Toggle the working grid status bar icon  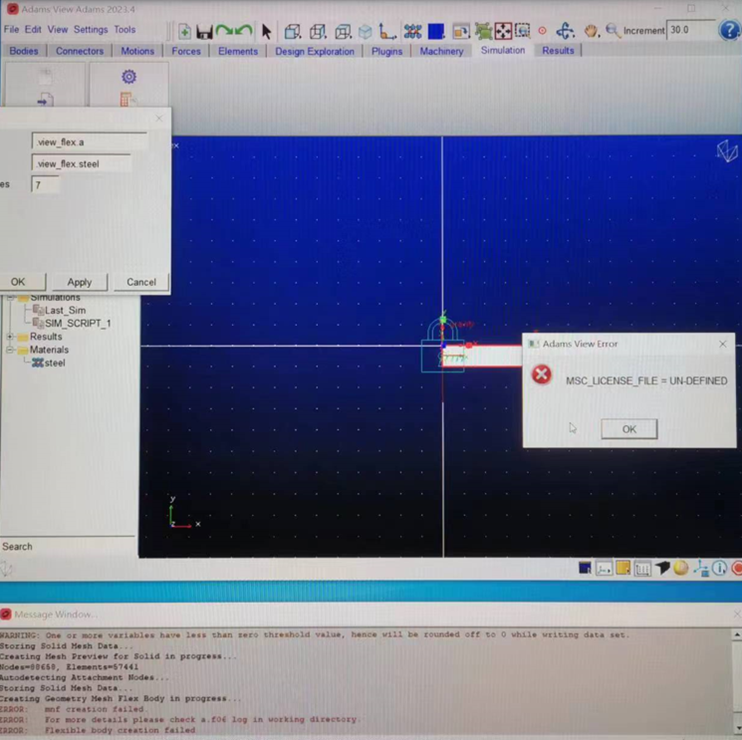(x=642, y=568)
